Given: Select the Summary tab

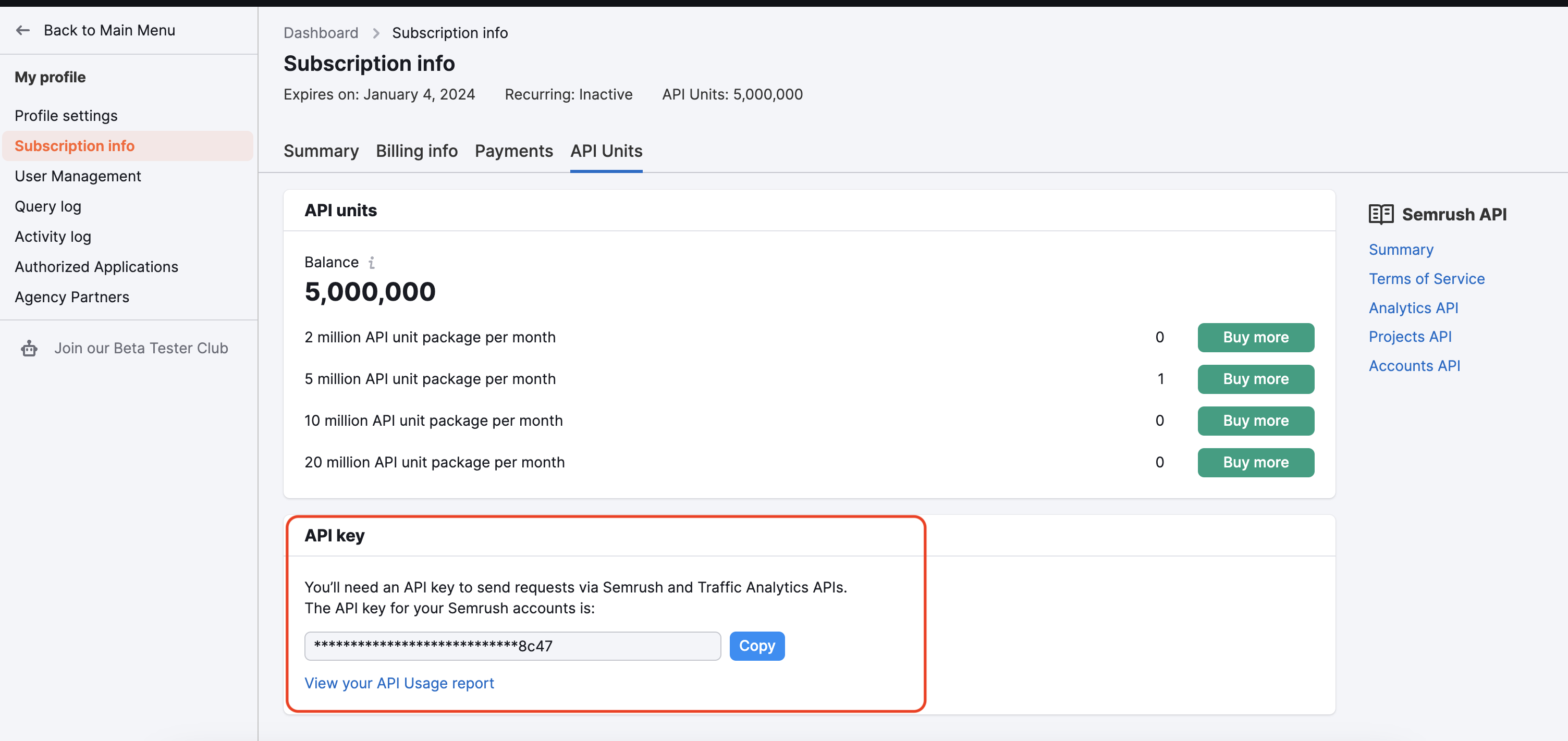Looking at the screenshot, I should click(x=321, y=150).
